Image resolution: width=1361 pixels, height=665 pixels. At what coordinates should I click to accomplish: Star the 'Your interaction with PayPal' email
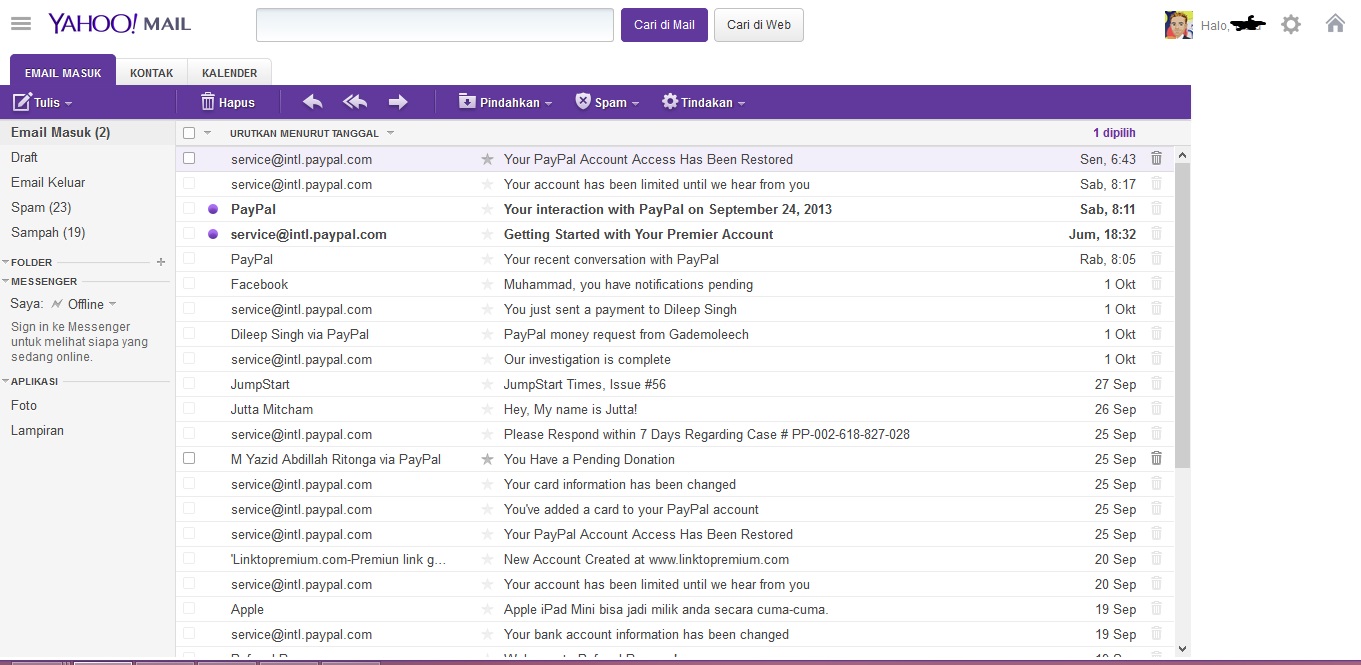click(x=487, y=209)
